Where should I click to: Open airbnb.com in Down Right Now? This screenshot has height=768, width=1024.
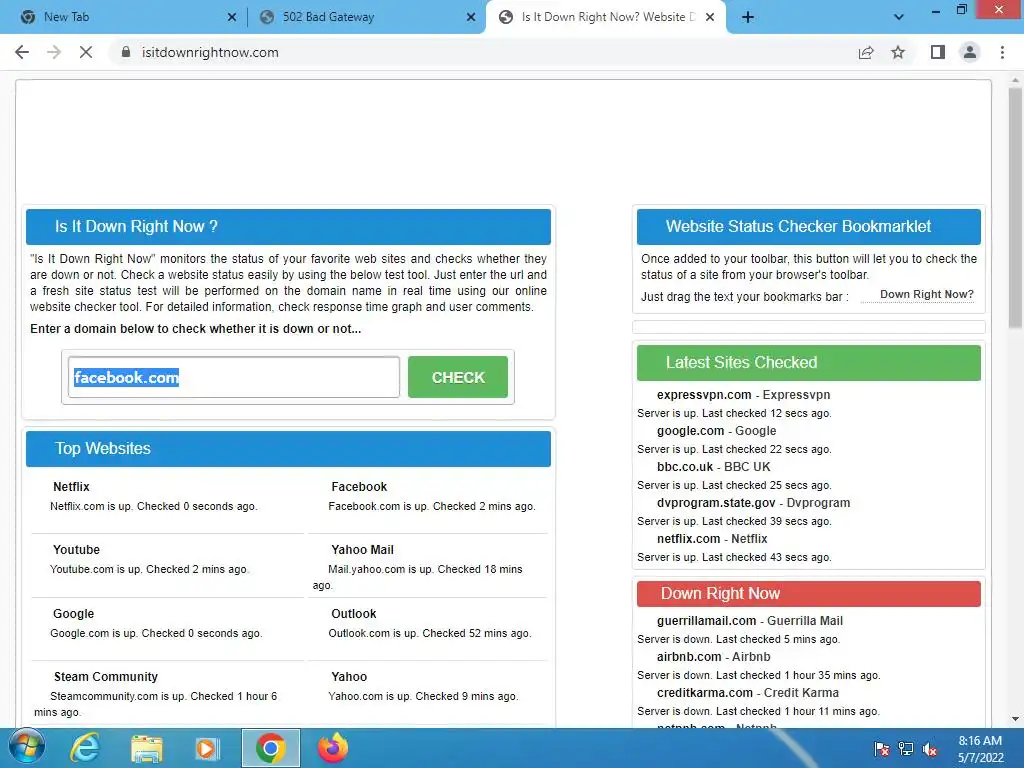tap(689, 657)
